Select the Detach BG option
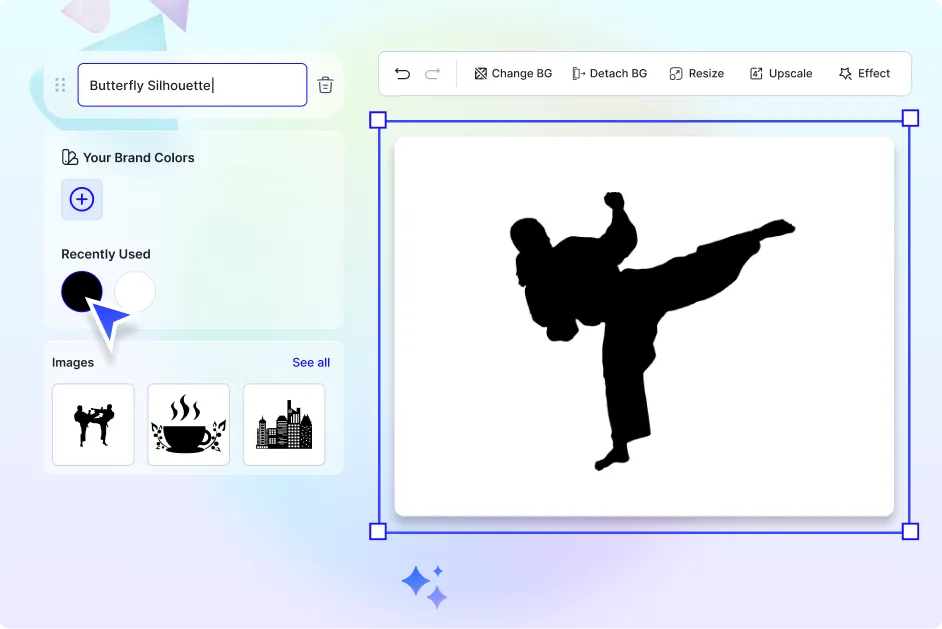The image size is (942, 629). click(609, 74)
